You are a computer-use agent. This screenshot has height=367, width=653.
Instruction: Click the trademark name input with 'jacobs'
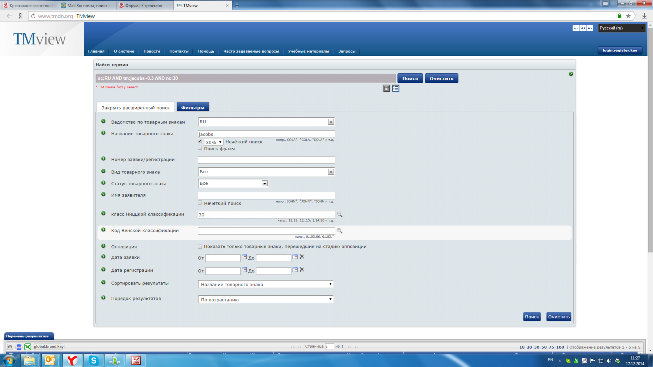[266, 134]
